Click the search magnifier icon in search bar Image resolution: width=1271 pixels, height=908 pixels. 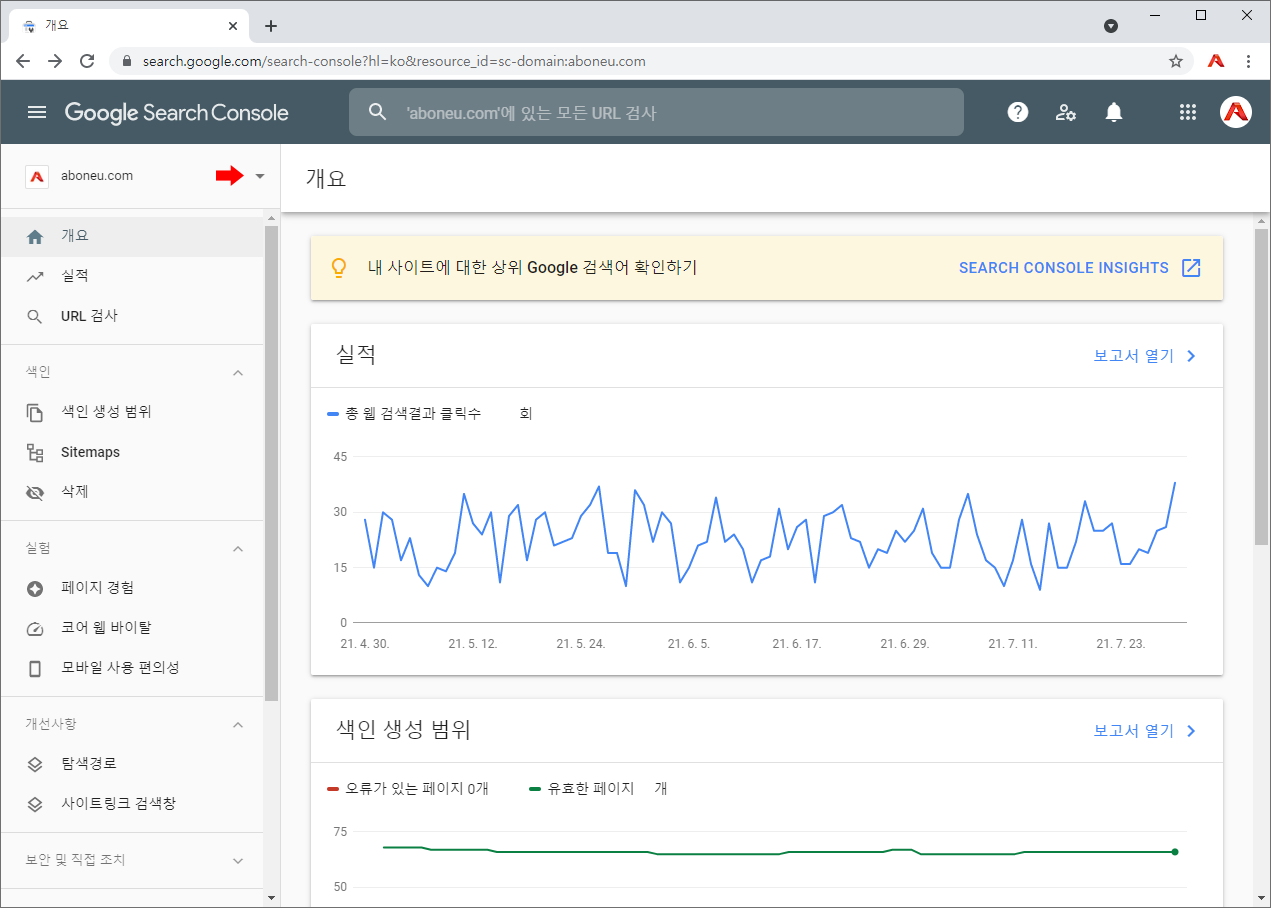377,112
